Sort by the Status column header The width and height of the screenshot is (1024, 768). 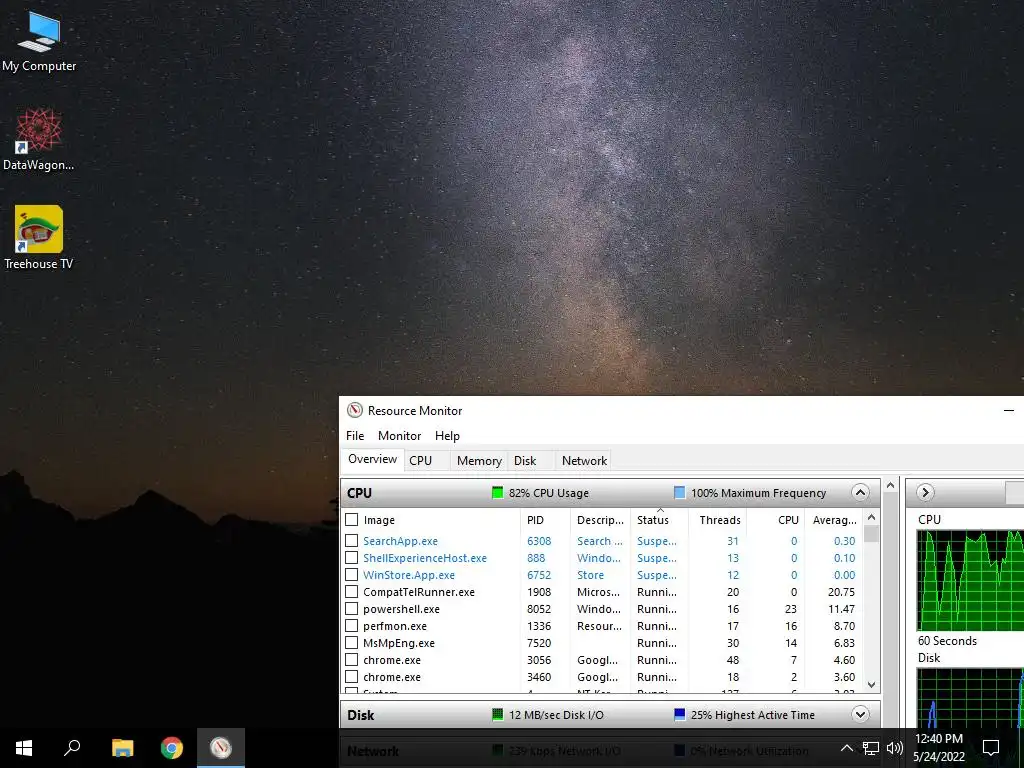(x=659, y=520)
